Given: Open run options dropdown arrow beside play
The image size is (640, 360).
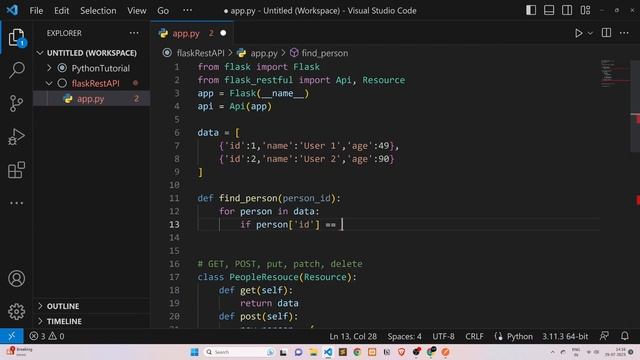Looking at the screenshot, I should (590, 33).
